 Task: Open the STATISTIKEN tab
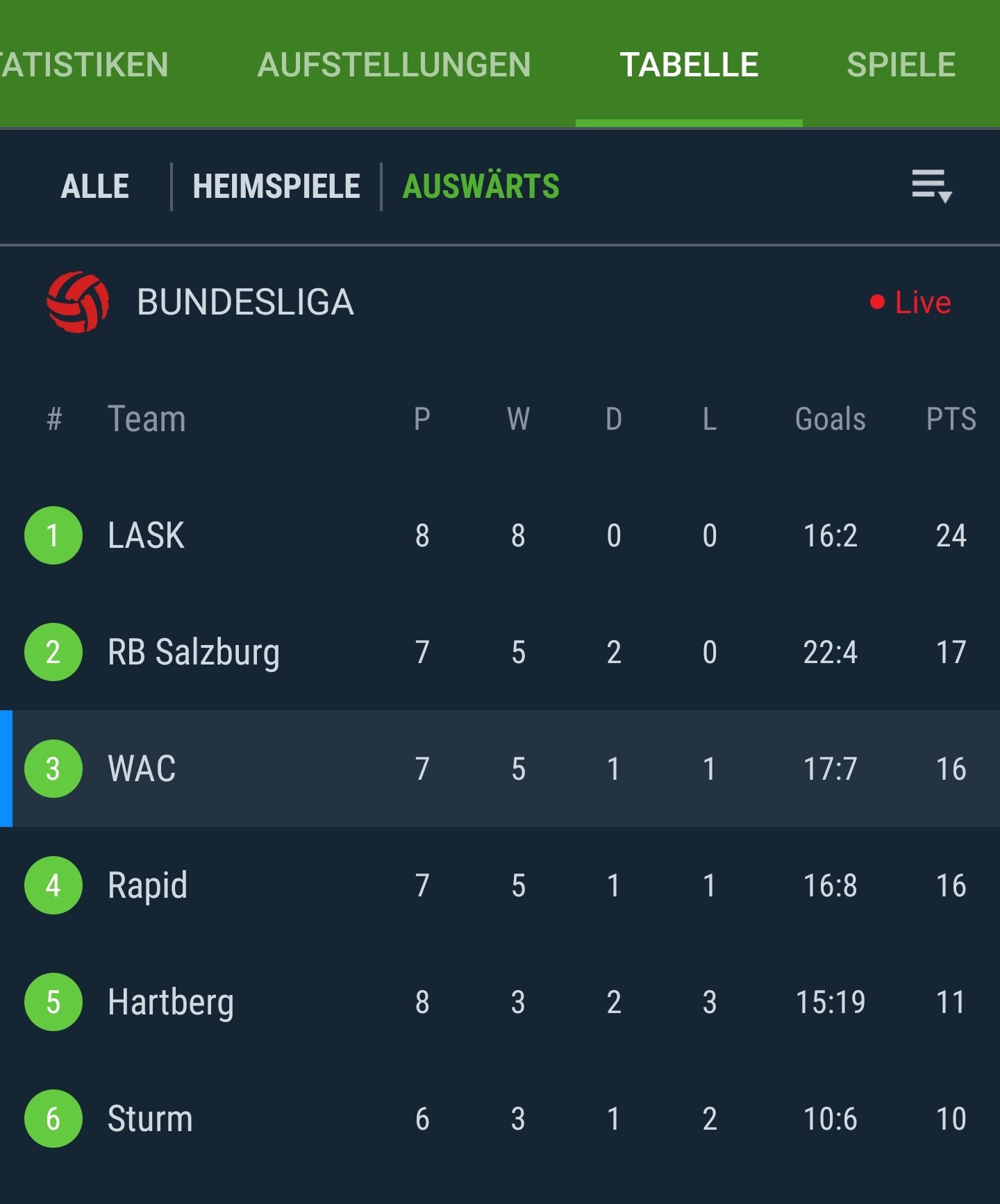pyautogui.click(x=84, y=65)
